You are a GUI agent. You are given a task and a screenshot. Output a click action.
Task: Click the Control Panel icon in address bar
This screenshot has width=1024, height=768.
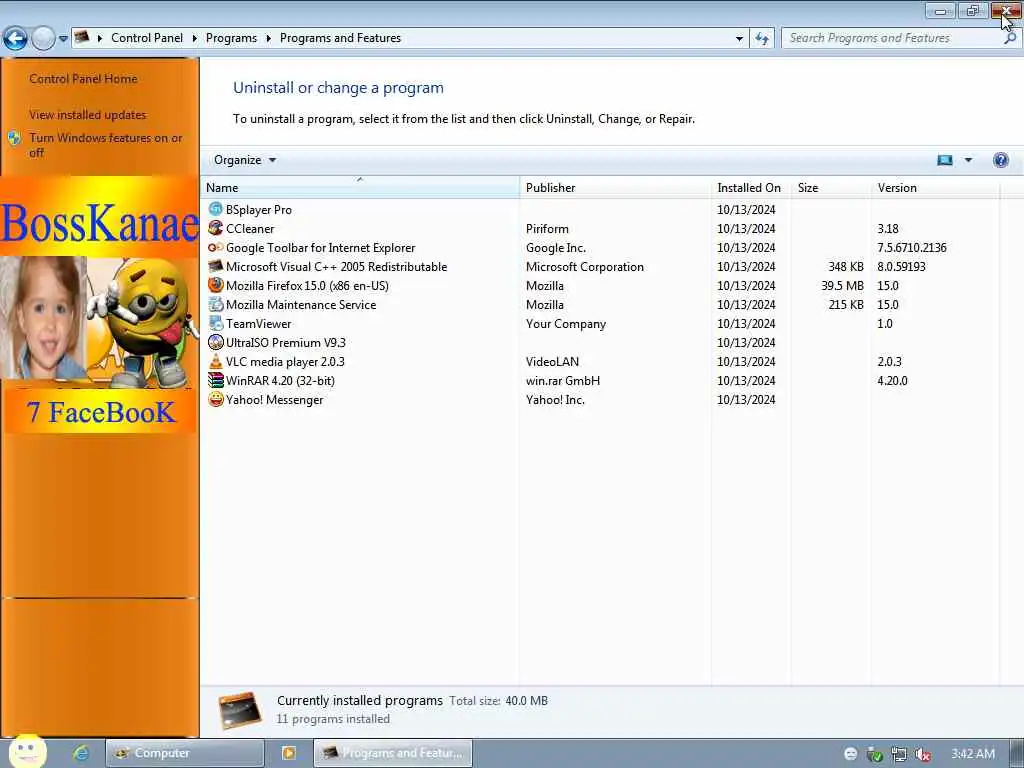[82, 37]
